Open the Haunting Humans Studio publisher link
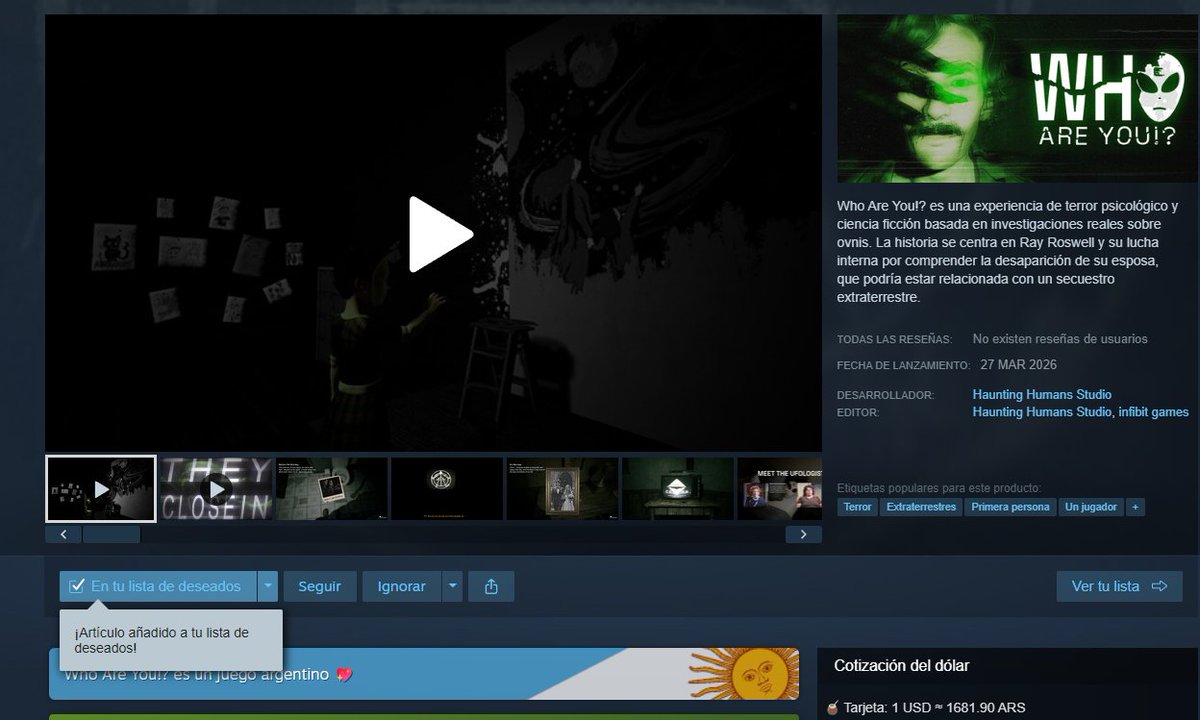1200x720 pixels. point(1042,412)
